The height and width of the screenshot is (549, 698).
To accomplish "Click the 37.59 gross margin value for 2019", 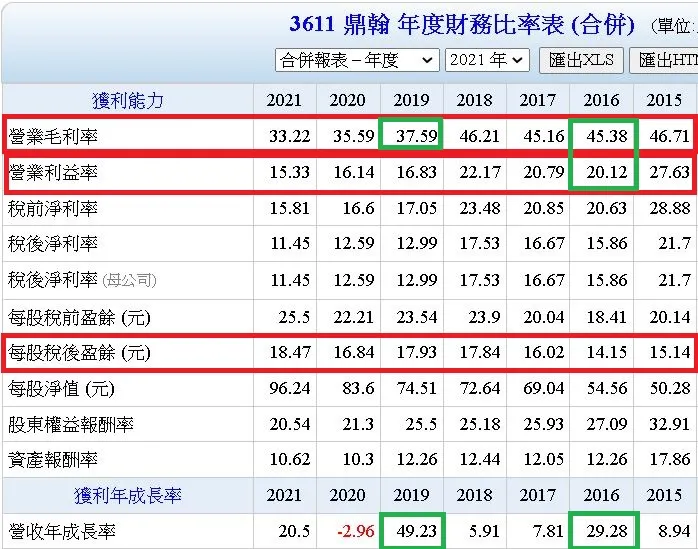I will click(417, 136).
